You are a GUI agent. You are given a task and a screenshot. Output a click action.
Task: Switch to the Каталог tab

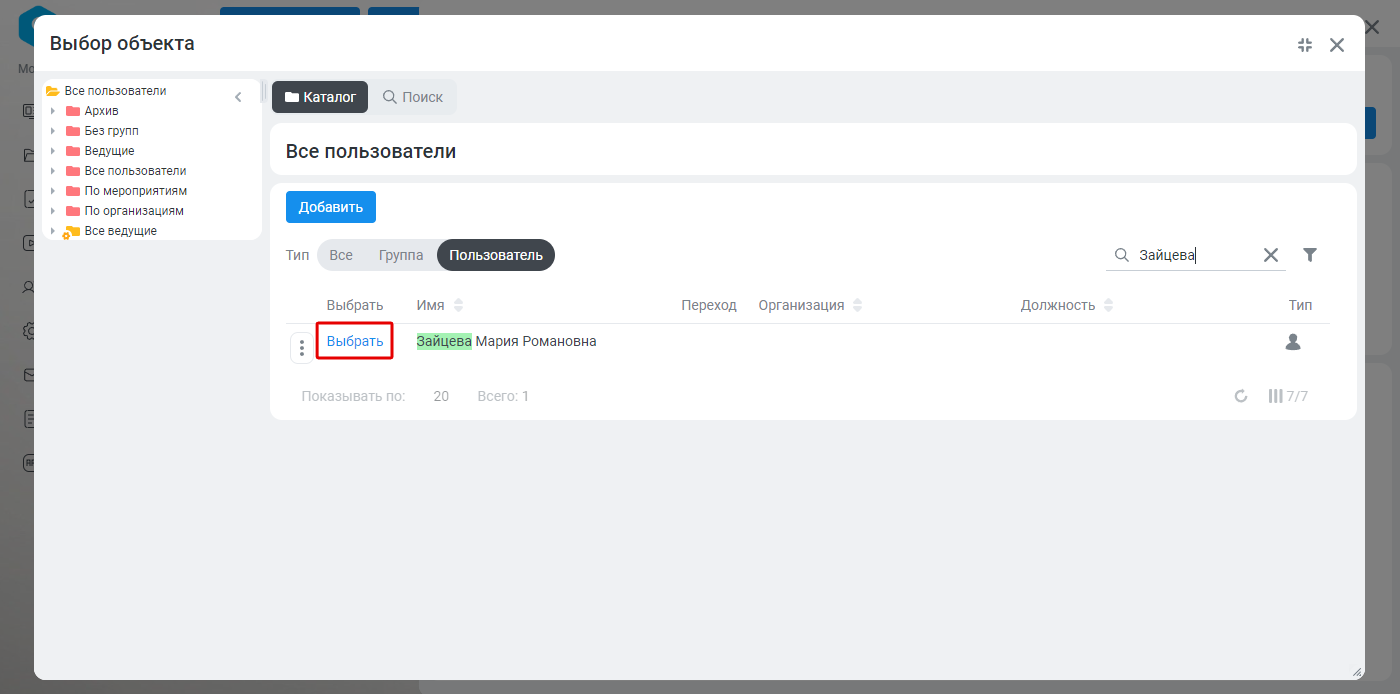(320, 97)
